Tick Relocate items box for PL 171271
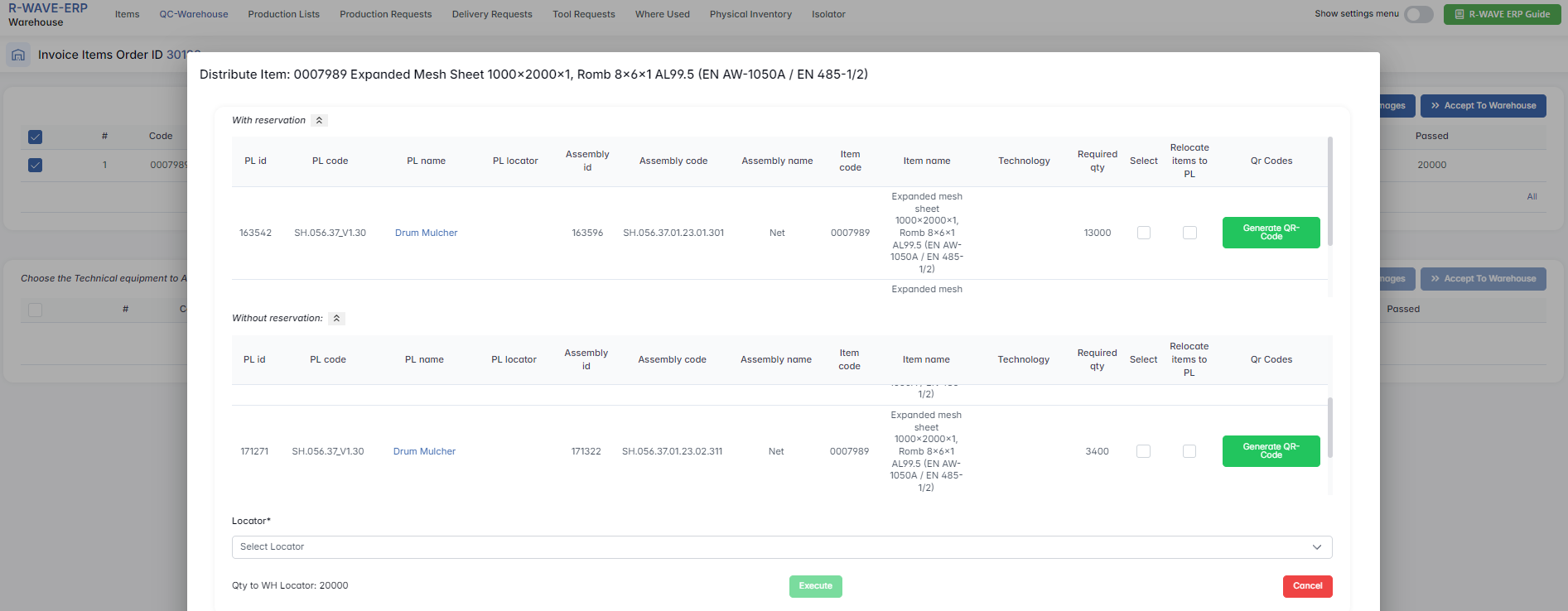1568x611 pixels. pos(1189,452)
